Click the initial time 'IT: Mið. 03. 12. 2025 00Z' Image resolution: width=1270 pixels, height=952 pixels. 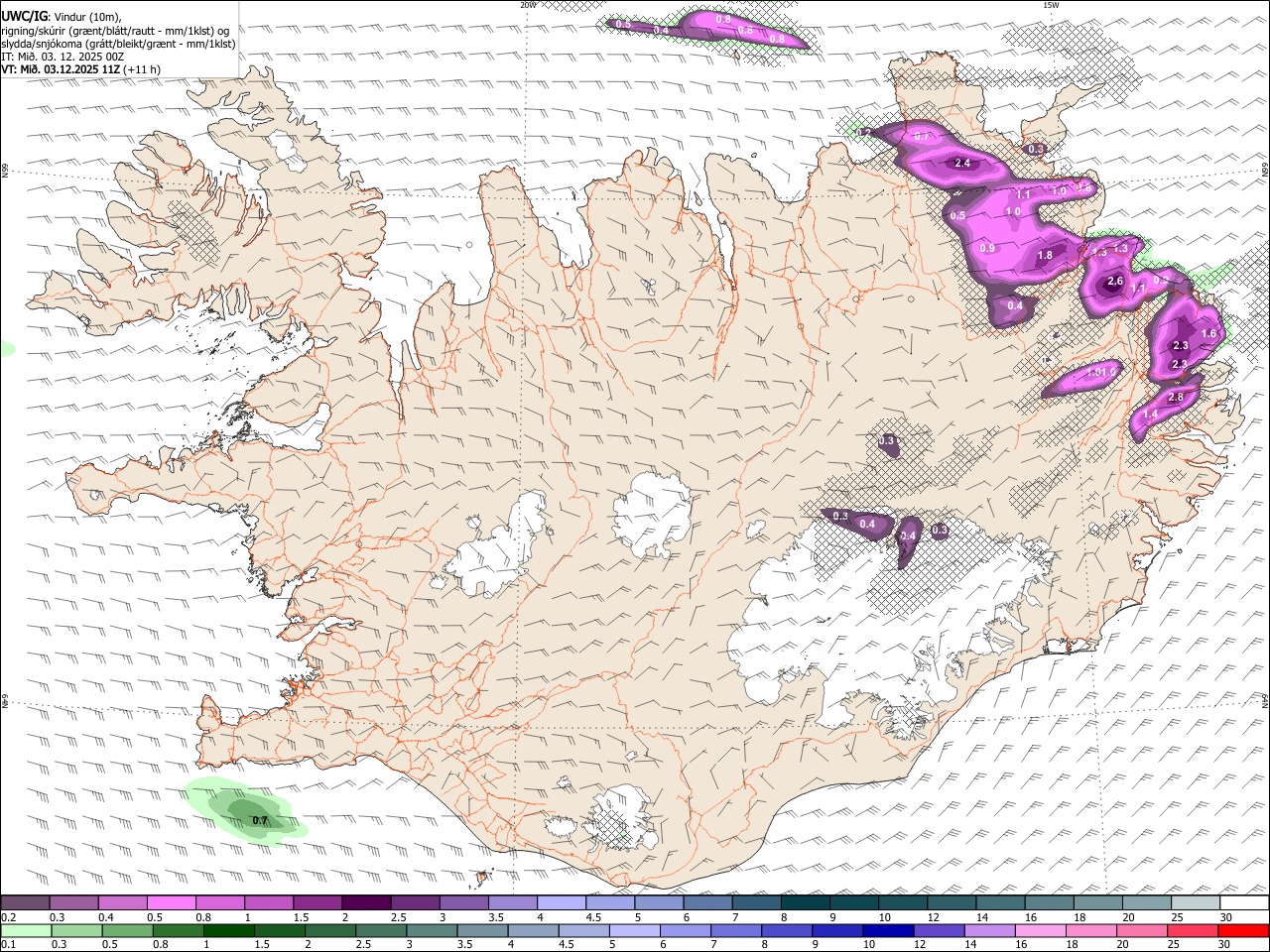[63, 57]
